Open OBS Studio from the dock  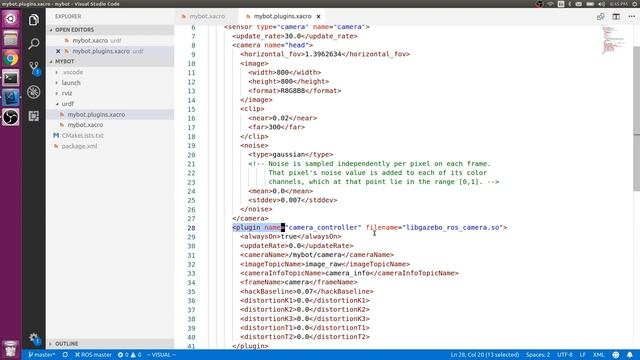point(11,117)
